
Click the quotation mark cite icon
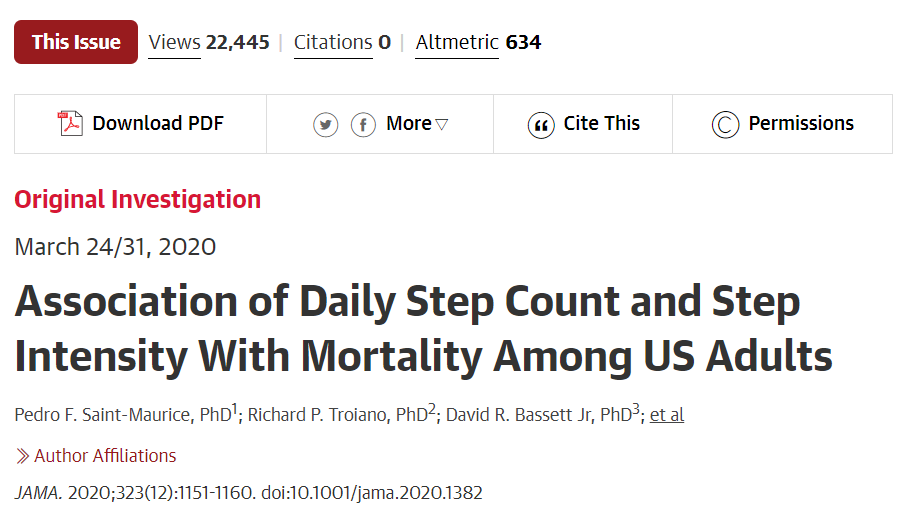(x=540, y=125)
